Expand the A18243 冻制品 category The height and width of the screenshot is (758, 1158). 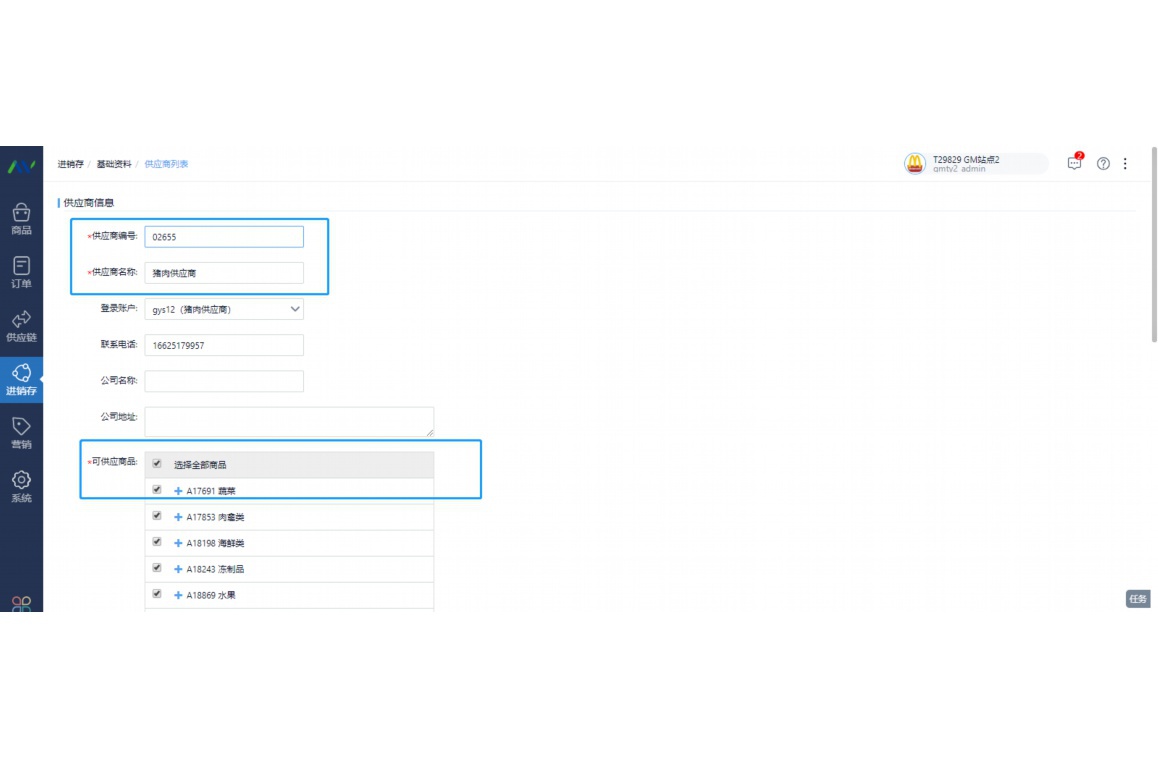click(178, 569)
